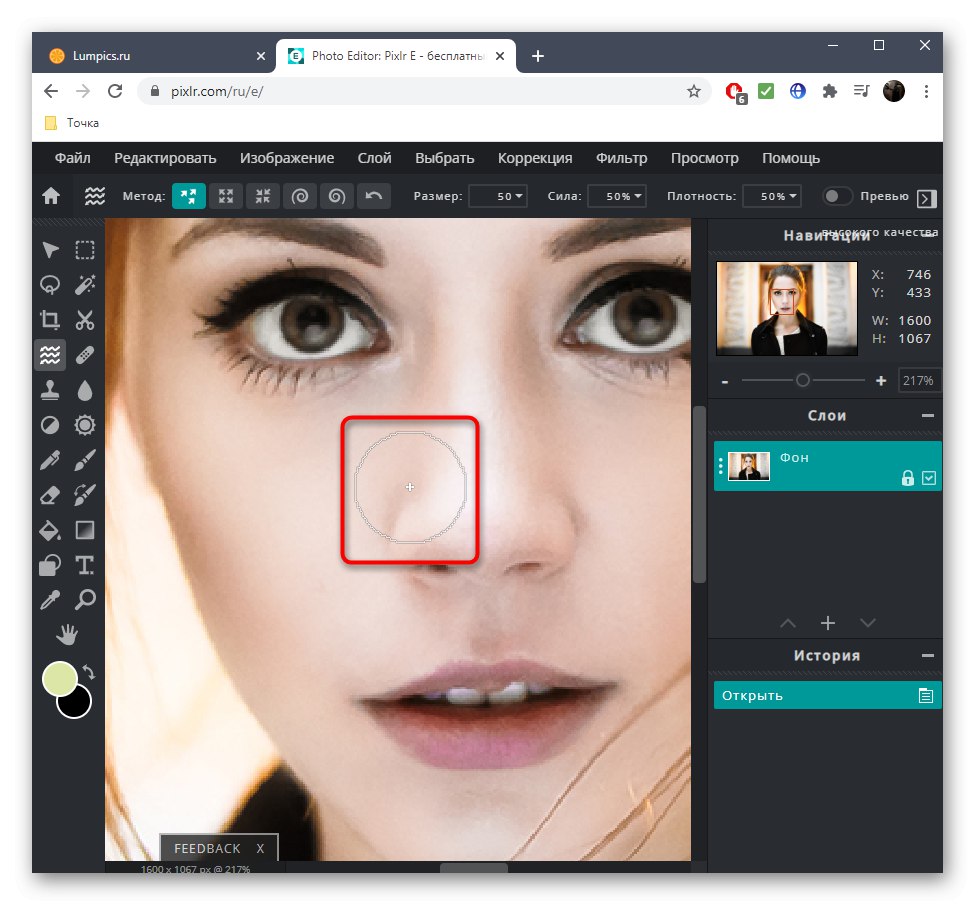Open the Размер size dropdown
The height and width of the screenshot is (905, 975).
[498, 196]
